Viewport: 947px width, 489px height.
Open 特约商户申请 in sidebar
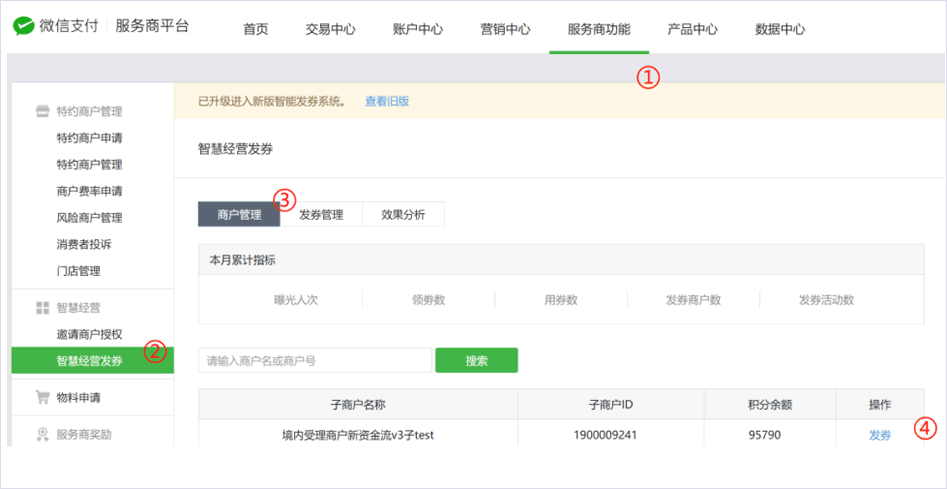click(x=90, y=138)
